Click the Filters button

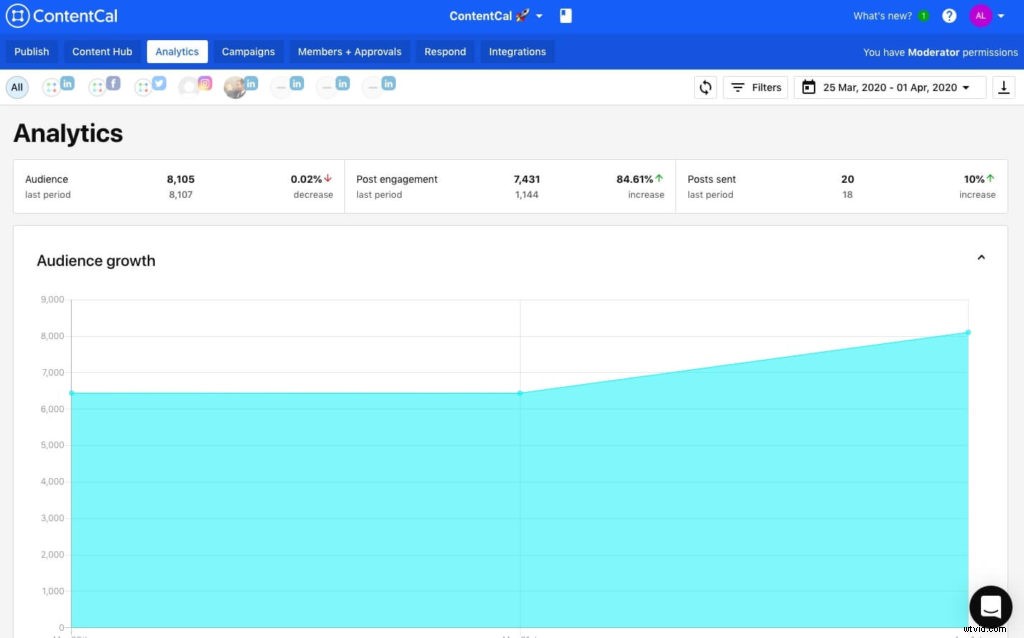pos(755,87)
